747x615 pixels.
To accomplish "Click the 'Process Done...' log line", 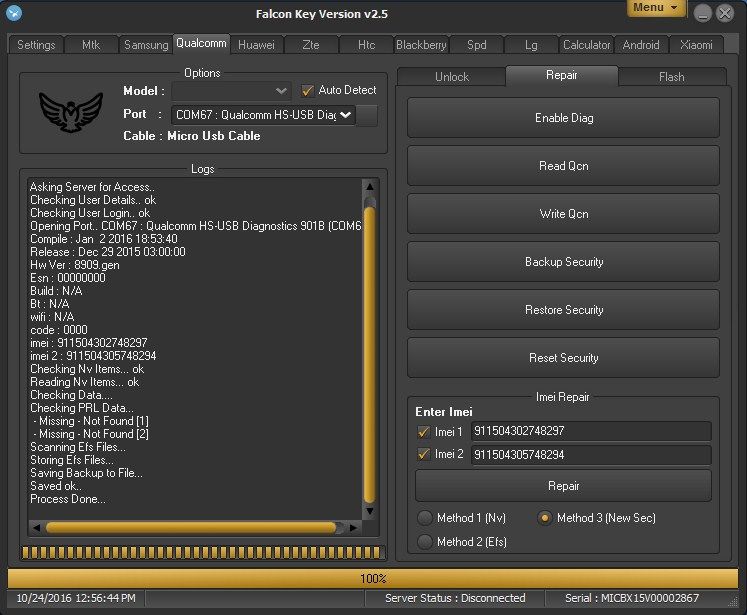I will tap(68, 499).
